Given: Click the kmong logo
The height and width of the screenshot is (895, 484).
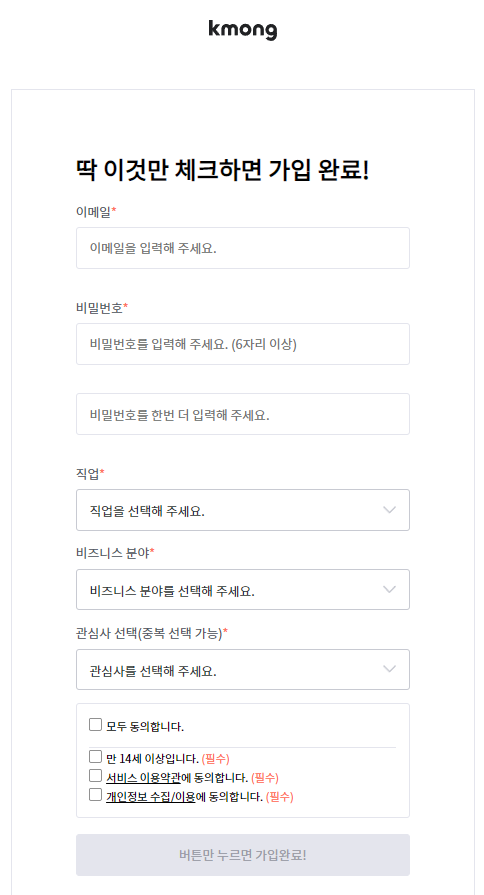Looking at the screenshot, I should pos(243,30).
